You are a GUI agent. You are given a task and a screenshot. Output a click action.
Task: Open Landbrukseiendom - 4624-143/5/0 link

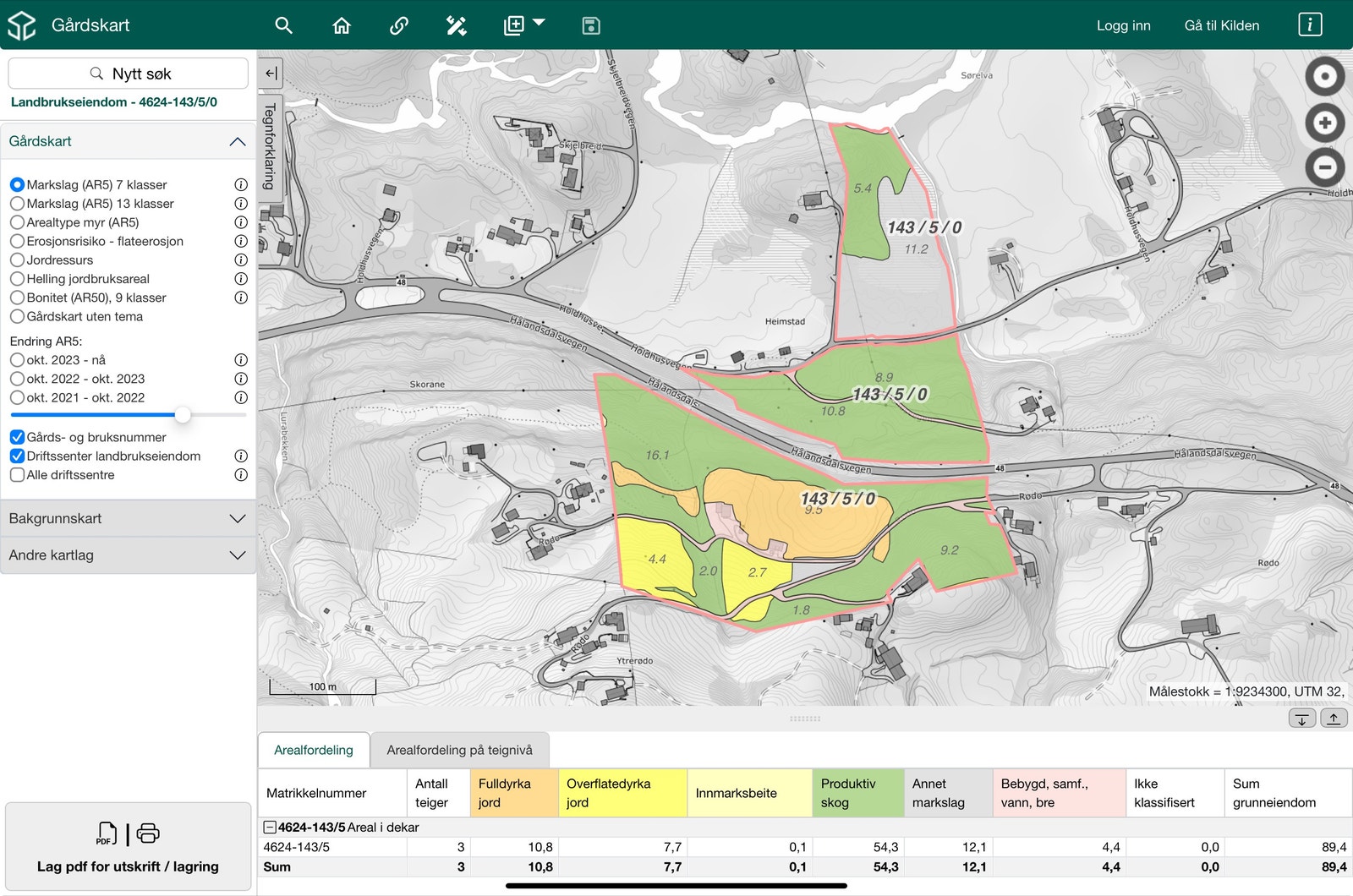(114, 102)
